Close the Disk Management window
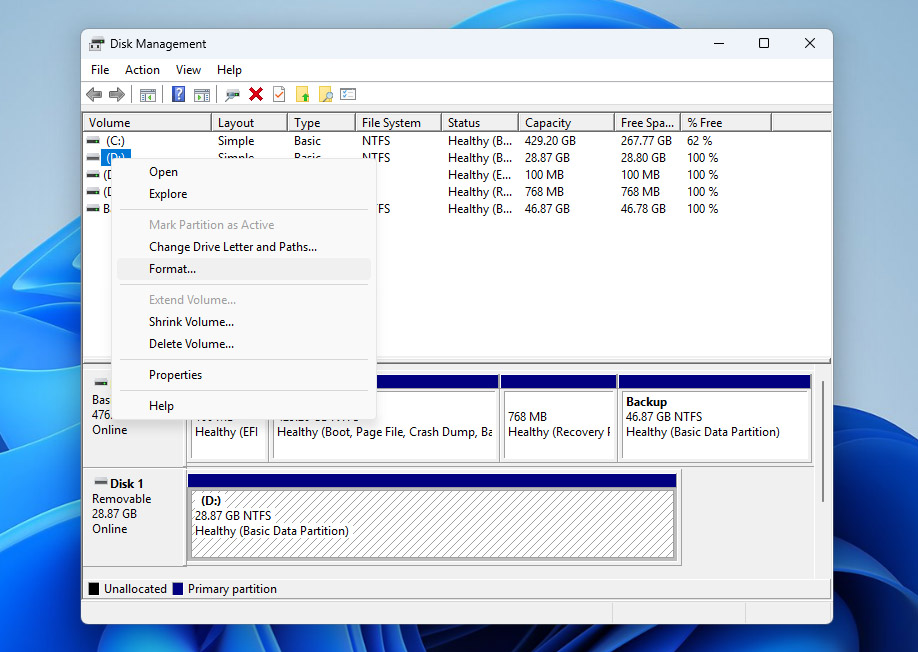Screen dimensions: 918x652 point(810,44)
